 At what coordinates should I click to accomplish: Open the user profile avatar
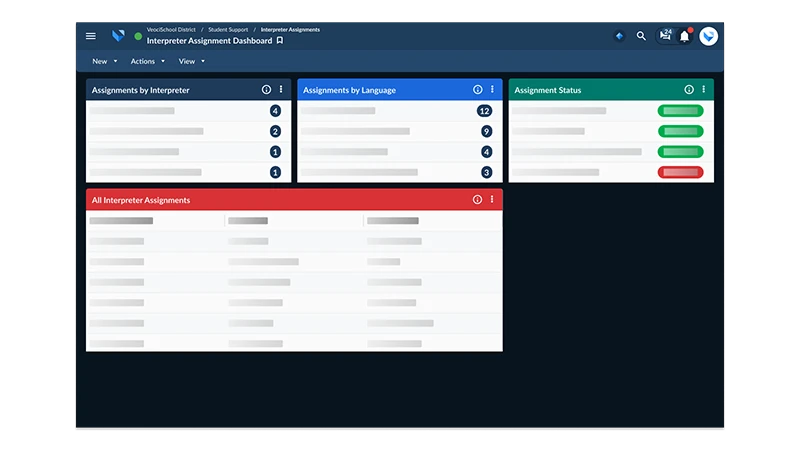coord(708,36)
